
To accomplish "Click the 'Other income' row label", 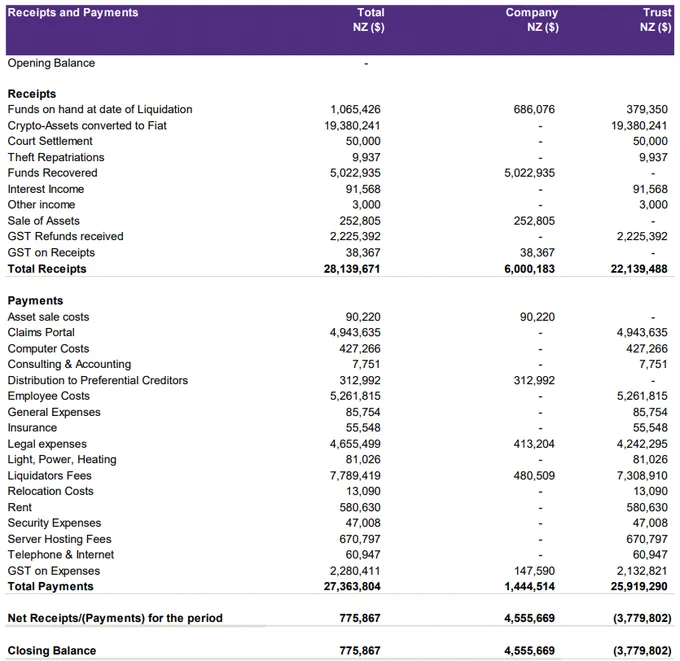I will click(x=41, y=204).
